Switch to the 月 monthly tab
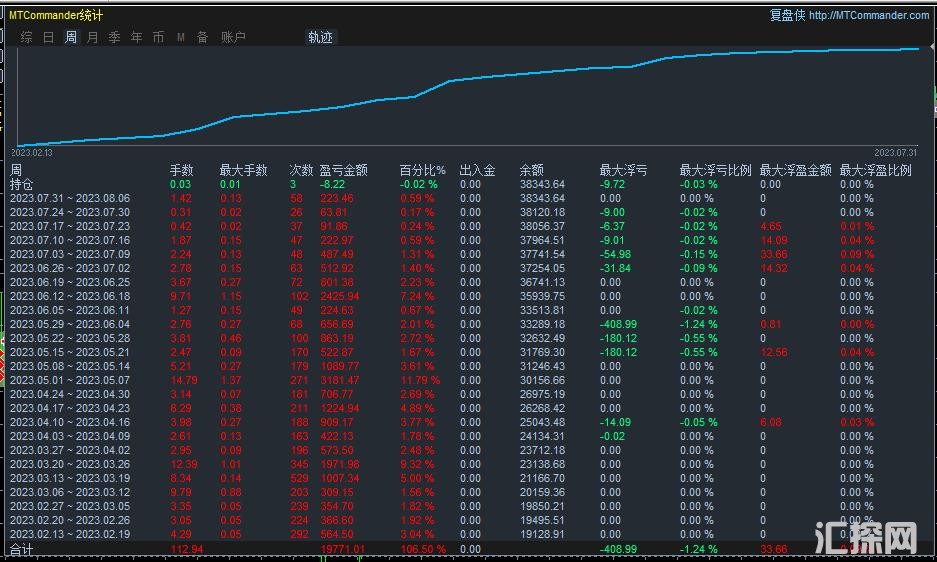937x562 pixels. (92, 37)
